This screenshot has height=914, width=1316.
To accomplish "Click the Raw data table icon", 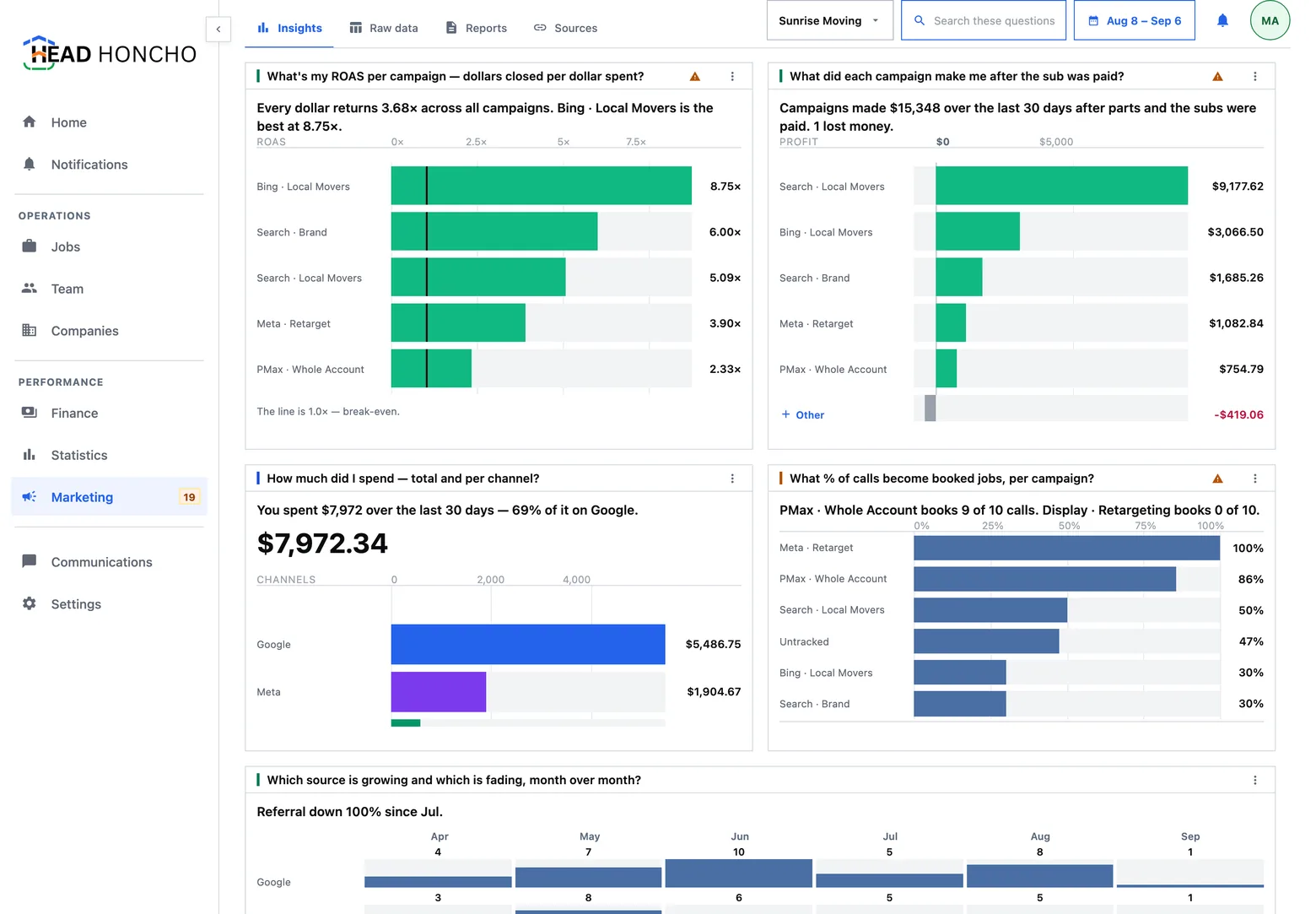I will coord(356,28).
